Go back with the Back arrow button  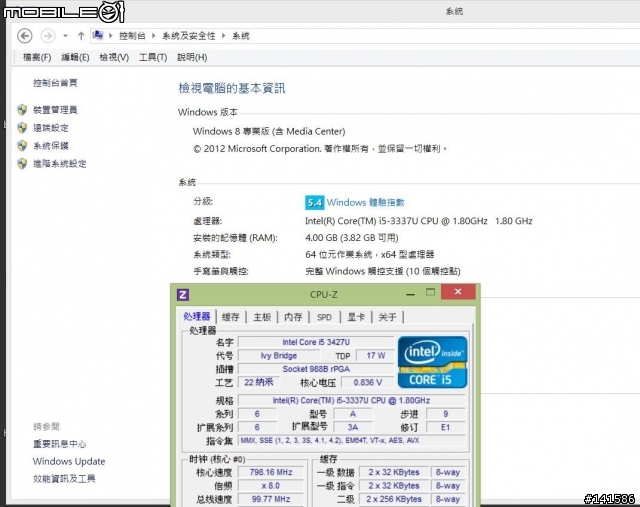(x=25, y=36)
